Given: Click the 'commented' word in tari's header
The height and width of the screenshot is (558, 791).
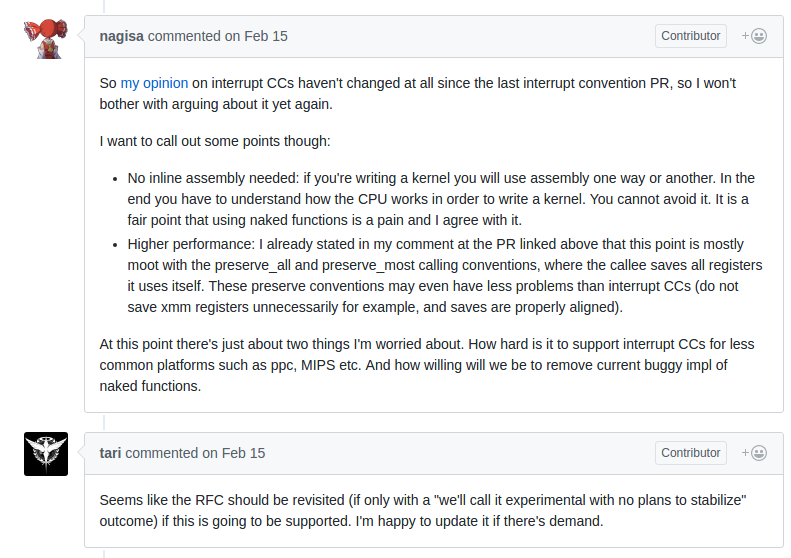Looking at the screenshot, I should point(161,453).
